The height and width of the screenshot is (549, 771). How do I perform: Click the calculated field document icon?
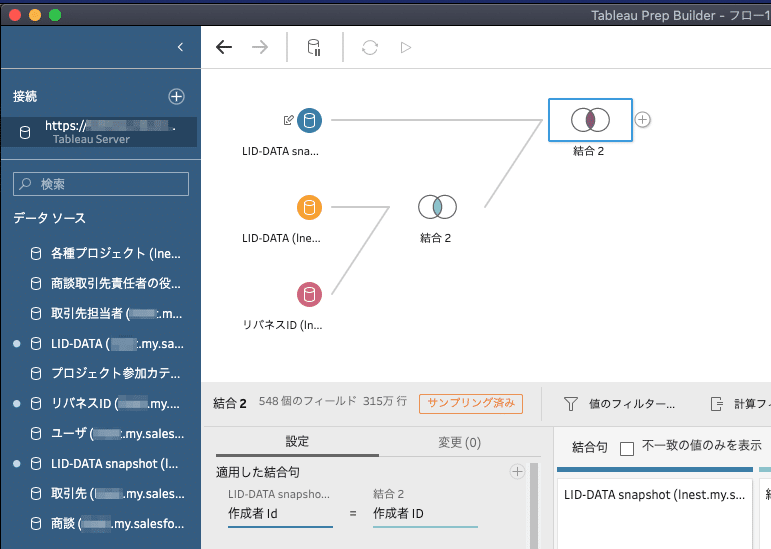(717, 404)
